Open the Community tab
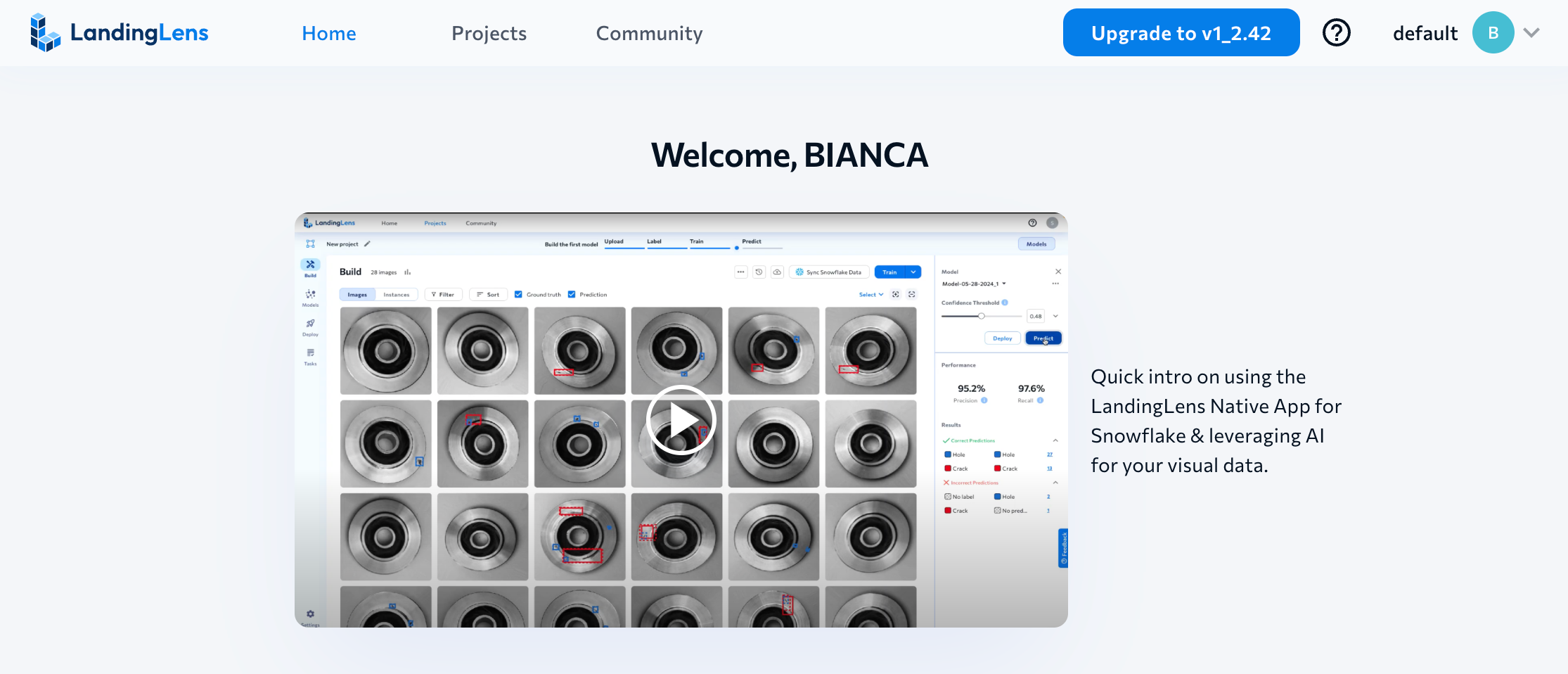This screenshot has height=674, width=1568. pyautogui.click(x=649, y=33)
